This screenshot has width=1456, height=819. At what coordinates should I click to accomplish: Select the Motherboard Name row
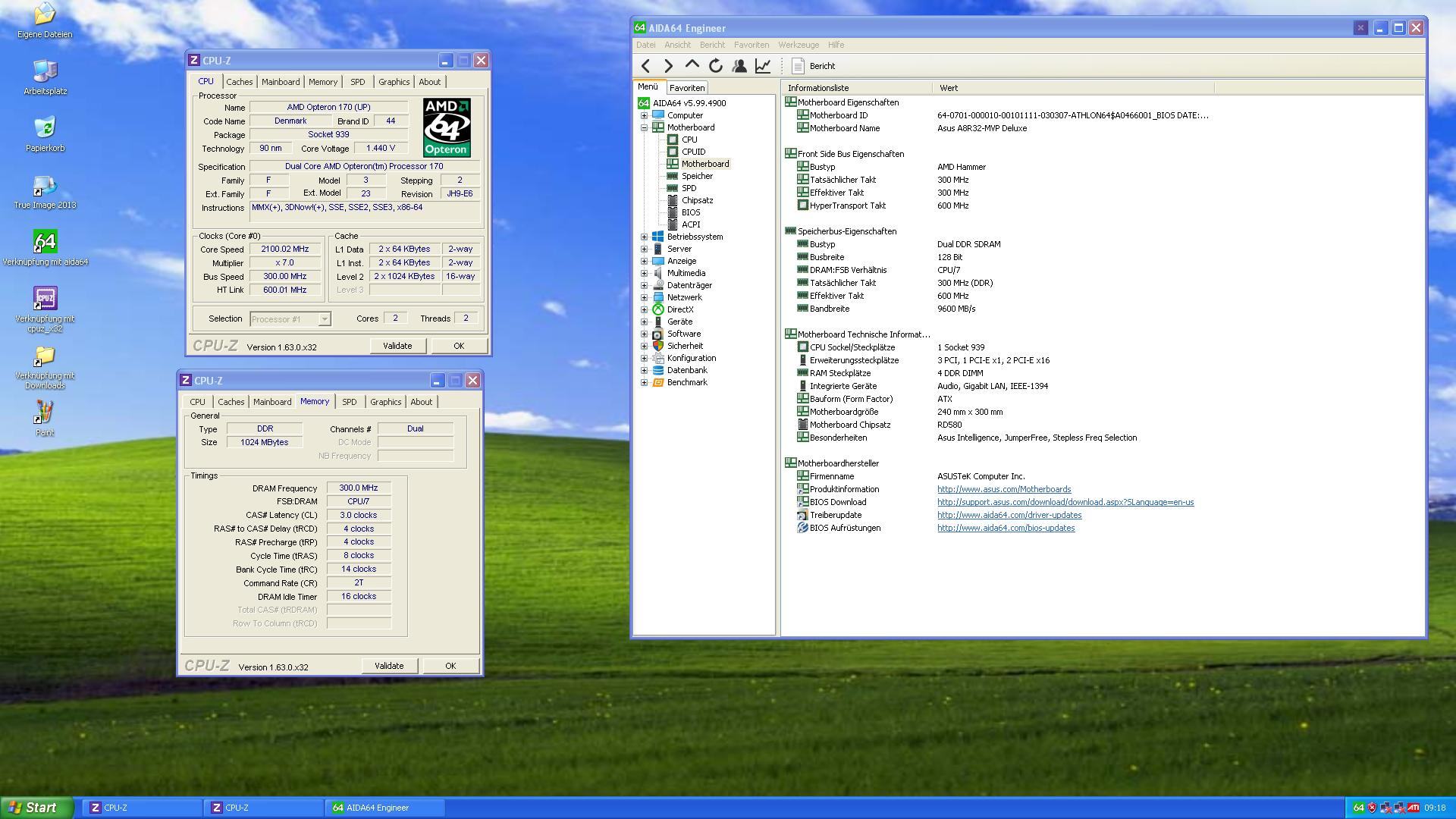(1103, 128)
